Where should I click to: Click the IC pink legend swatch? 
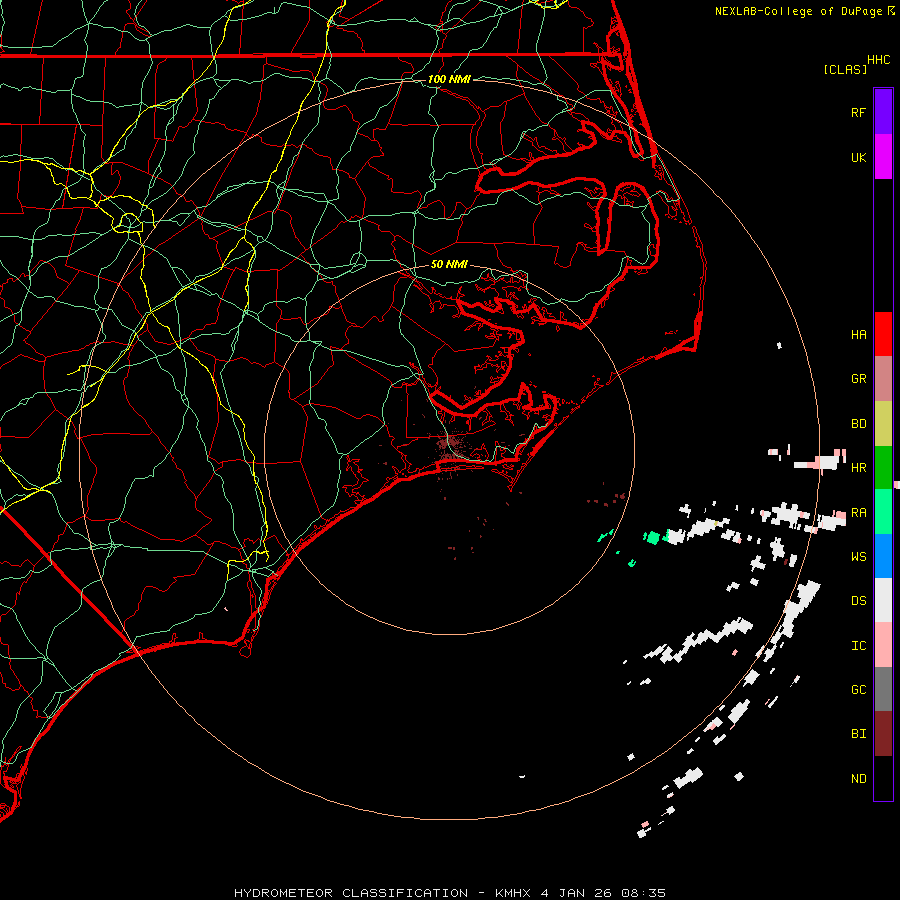883,645
